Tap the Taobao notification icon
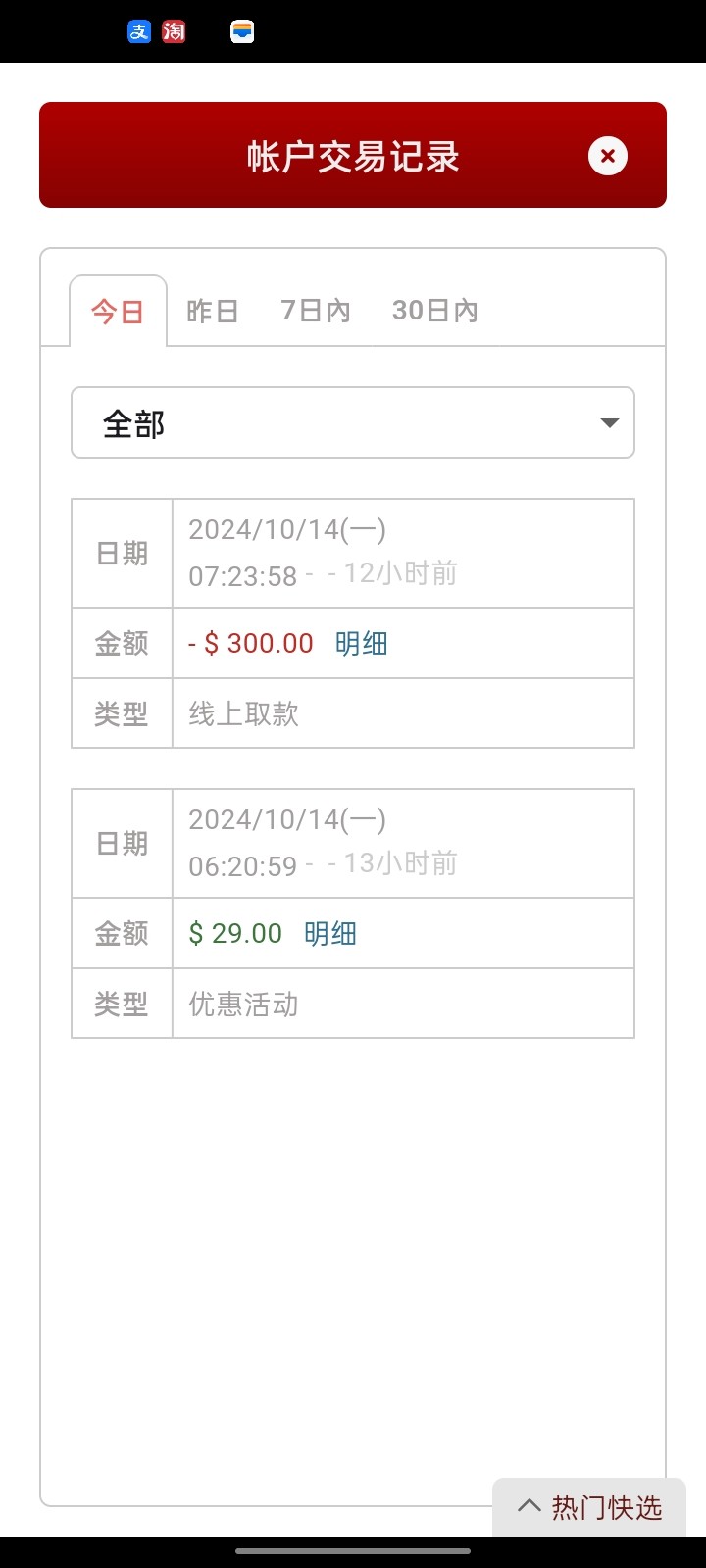706x1568 pixels. click(174, 31)
